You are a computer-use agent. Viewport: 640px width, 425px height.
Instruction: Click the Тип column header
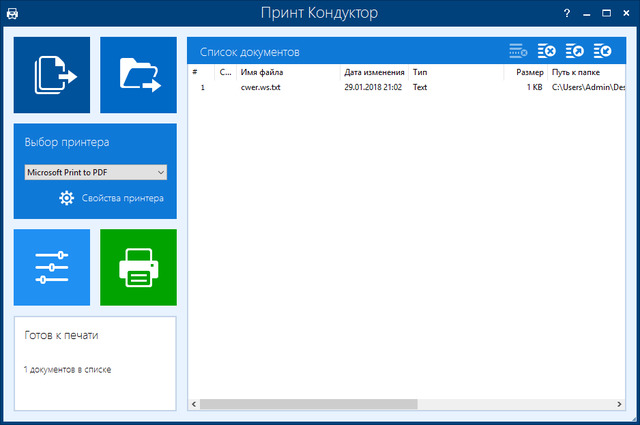click(420, 73)
